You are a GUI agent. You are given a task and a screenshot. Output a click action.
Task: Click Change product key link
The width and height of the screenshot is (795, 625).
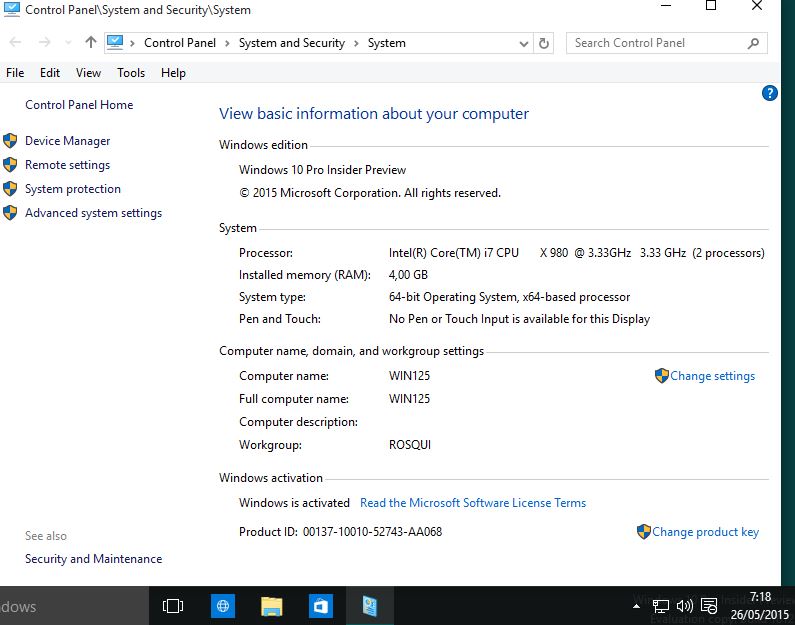[x=705, y=532]
